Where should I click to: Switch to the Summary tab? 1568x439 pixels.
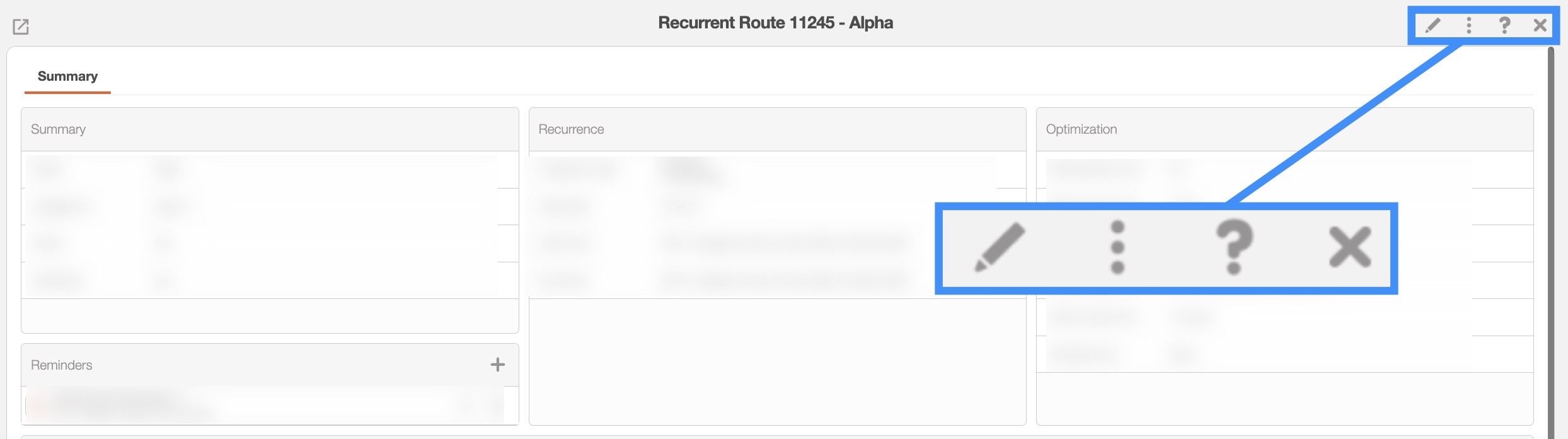(67, 76)
